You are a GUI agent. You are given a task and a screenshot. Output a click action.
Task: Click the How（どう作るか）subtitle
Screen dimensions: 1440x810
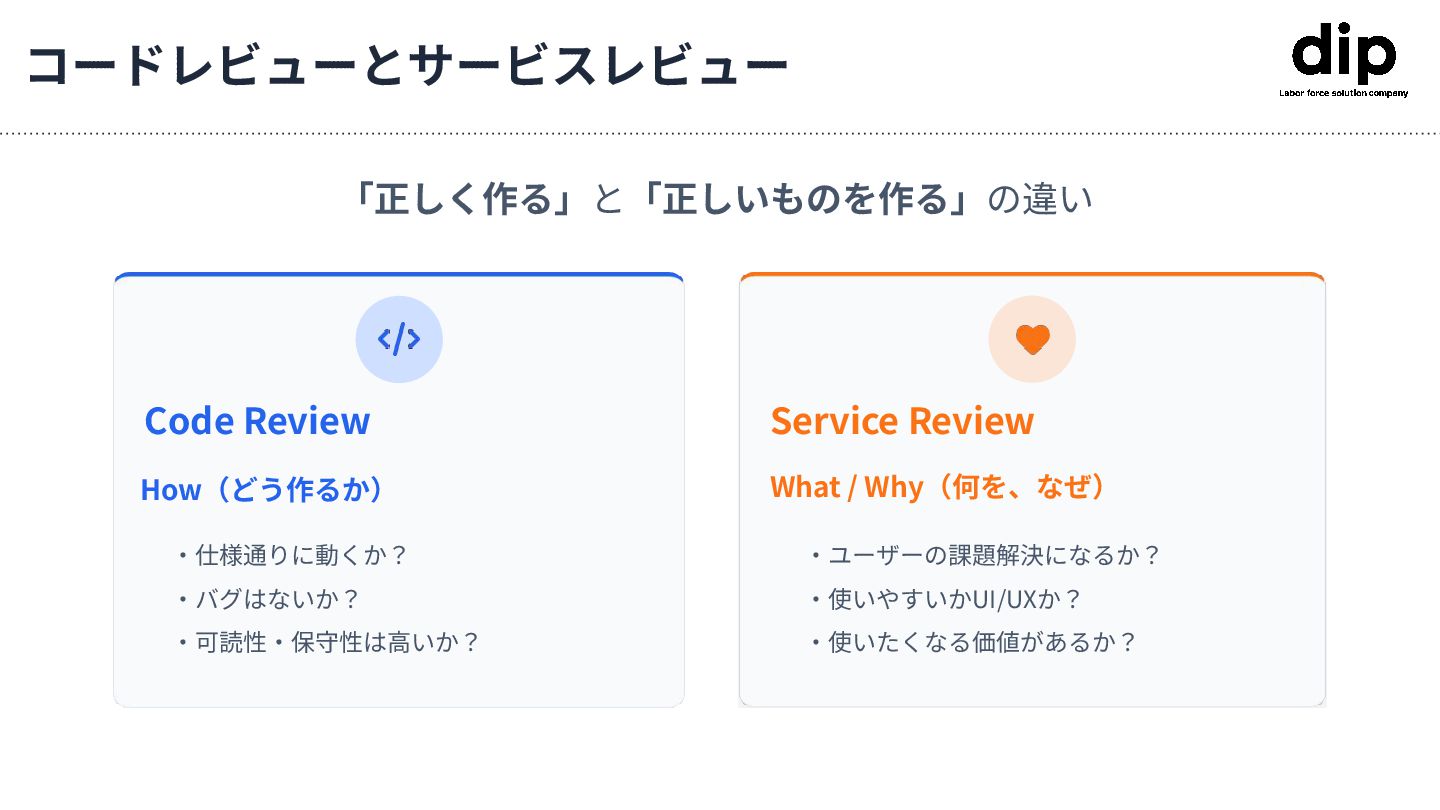click(264, 489)
